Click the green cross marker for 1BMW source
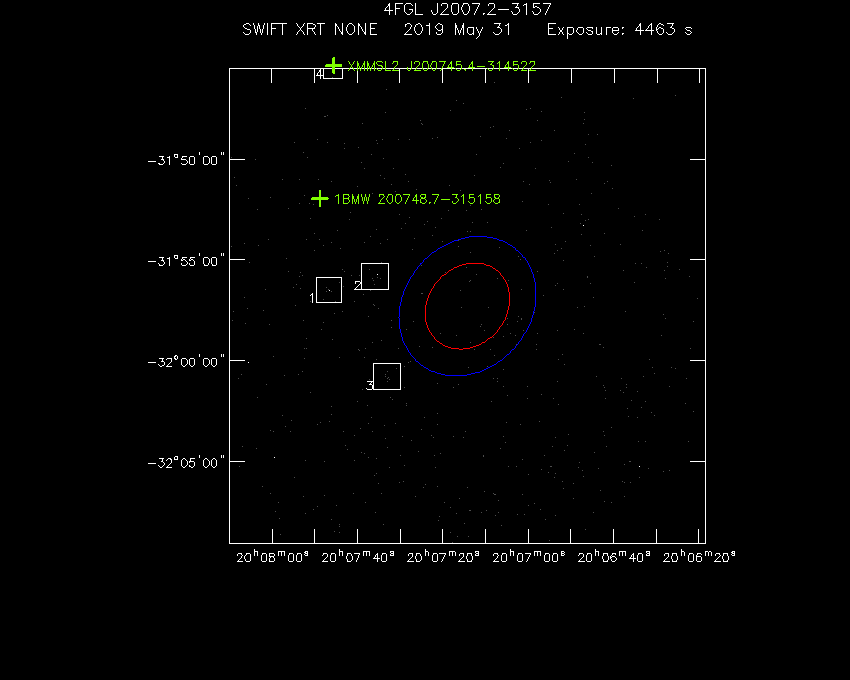This screenshot has height=680, width=850. pyautogui.click(x=320, y=199)
